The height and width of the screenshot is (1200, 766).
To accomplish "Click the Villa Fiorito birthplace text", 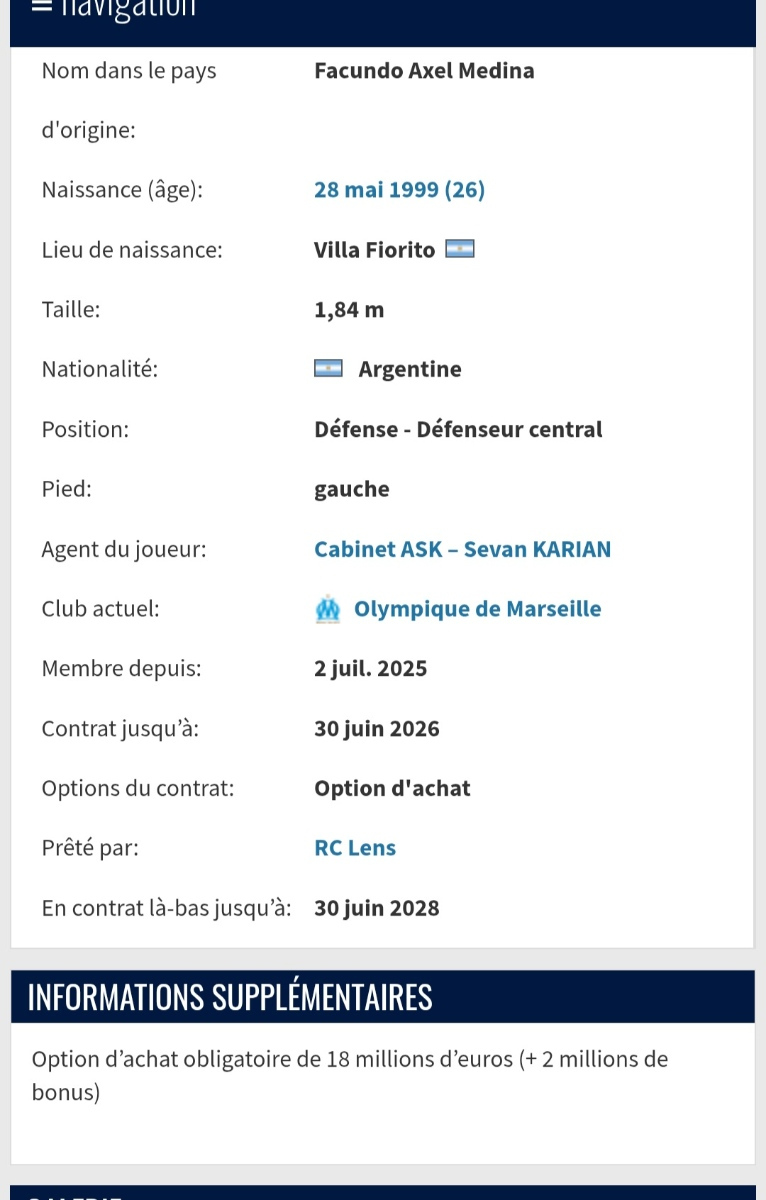I will (x=374, y=250).
